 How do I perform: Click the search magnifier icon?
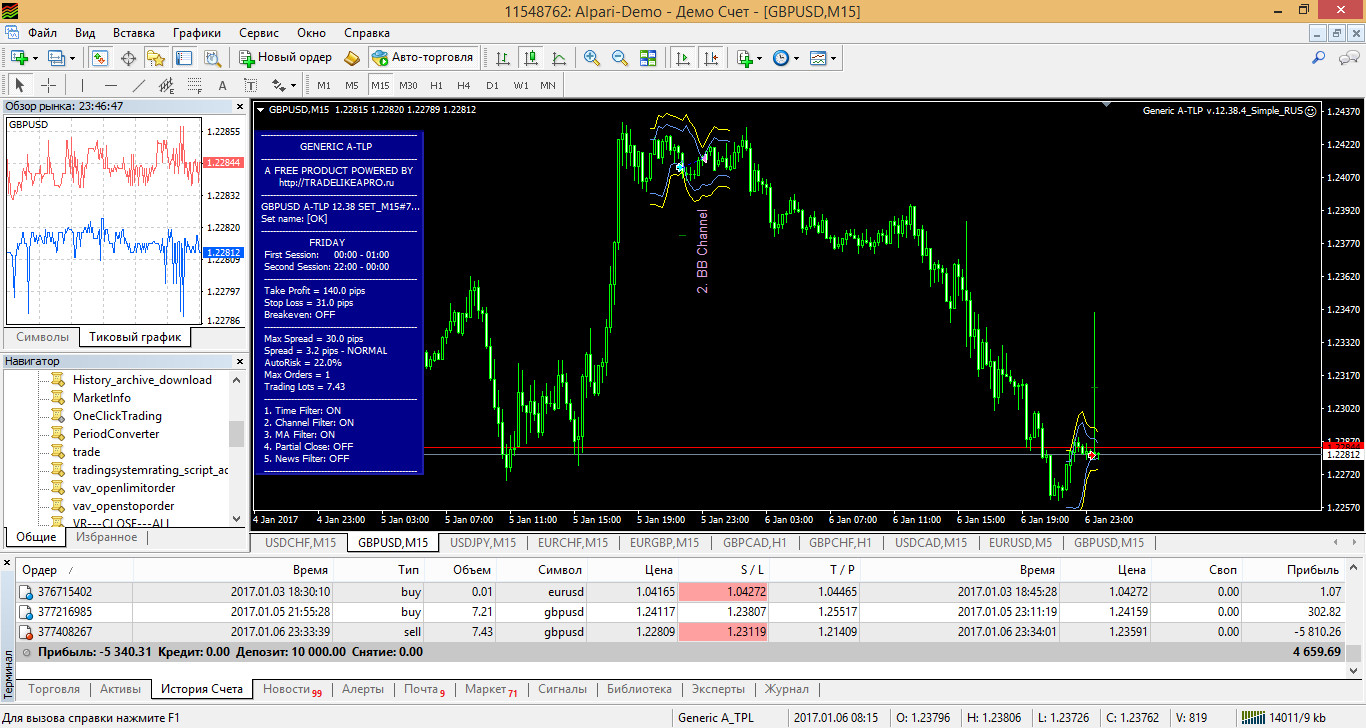tap(1319, 57)
